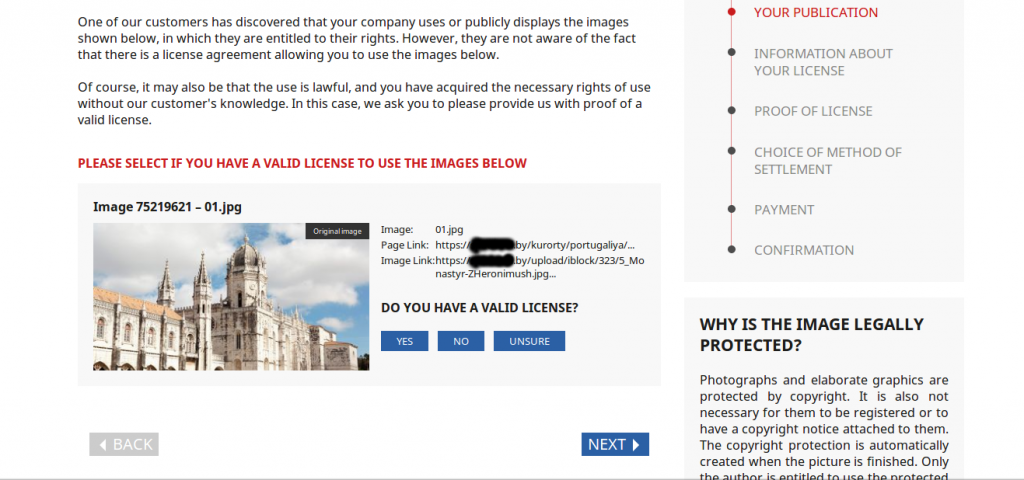Click the YES valid license button
This screenshot has height=480, width=1024.
pyautogui.click(x=404, y=341)
